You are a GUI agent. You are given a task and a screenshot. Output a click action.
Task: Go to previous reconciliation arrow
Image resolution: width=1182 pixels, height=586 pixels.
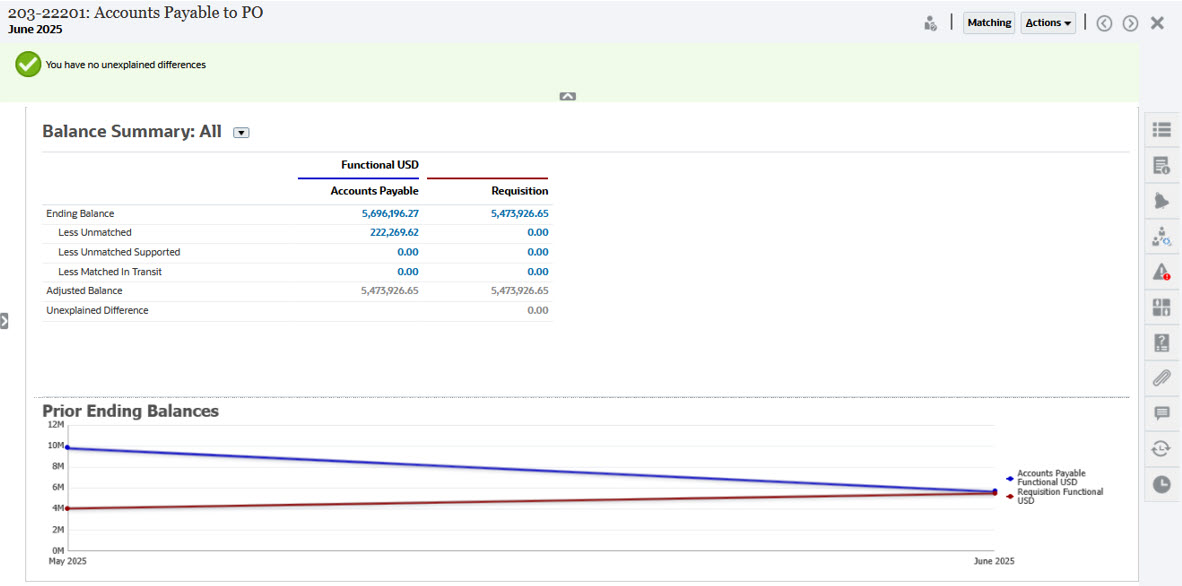pyautogui.click(x=1104, y=23)
